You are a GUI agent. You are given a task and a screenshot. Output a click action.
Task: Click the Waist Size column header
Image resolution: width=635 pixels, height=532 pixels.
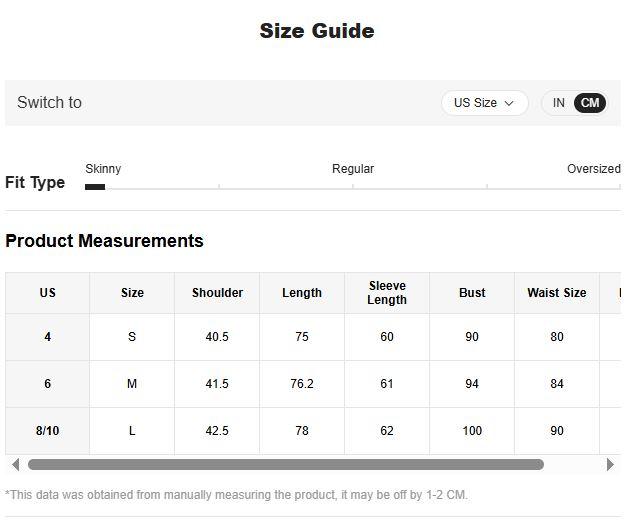pos(557,293)
